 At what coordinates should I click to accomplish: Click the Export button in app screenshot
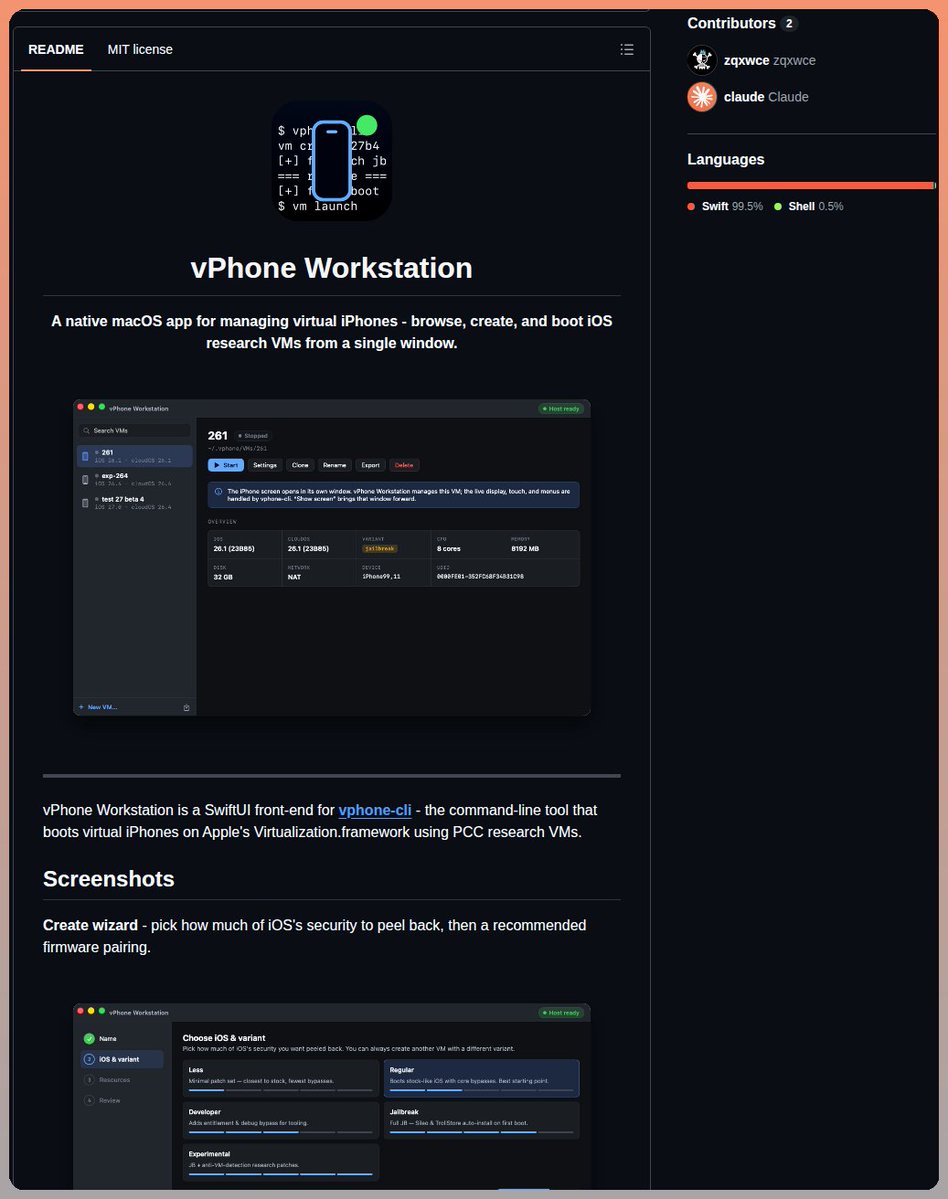[370, 465]
